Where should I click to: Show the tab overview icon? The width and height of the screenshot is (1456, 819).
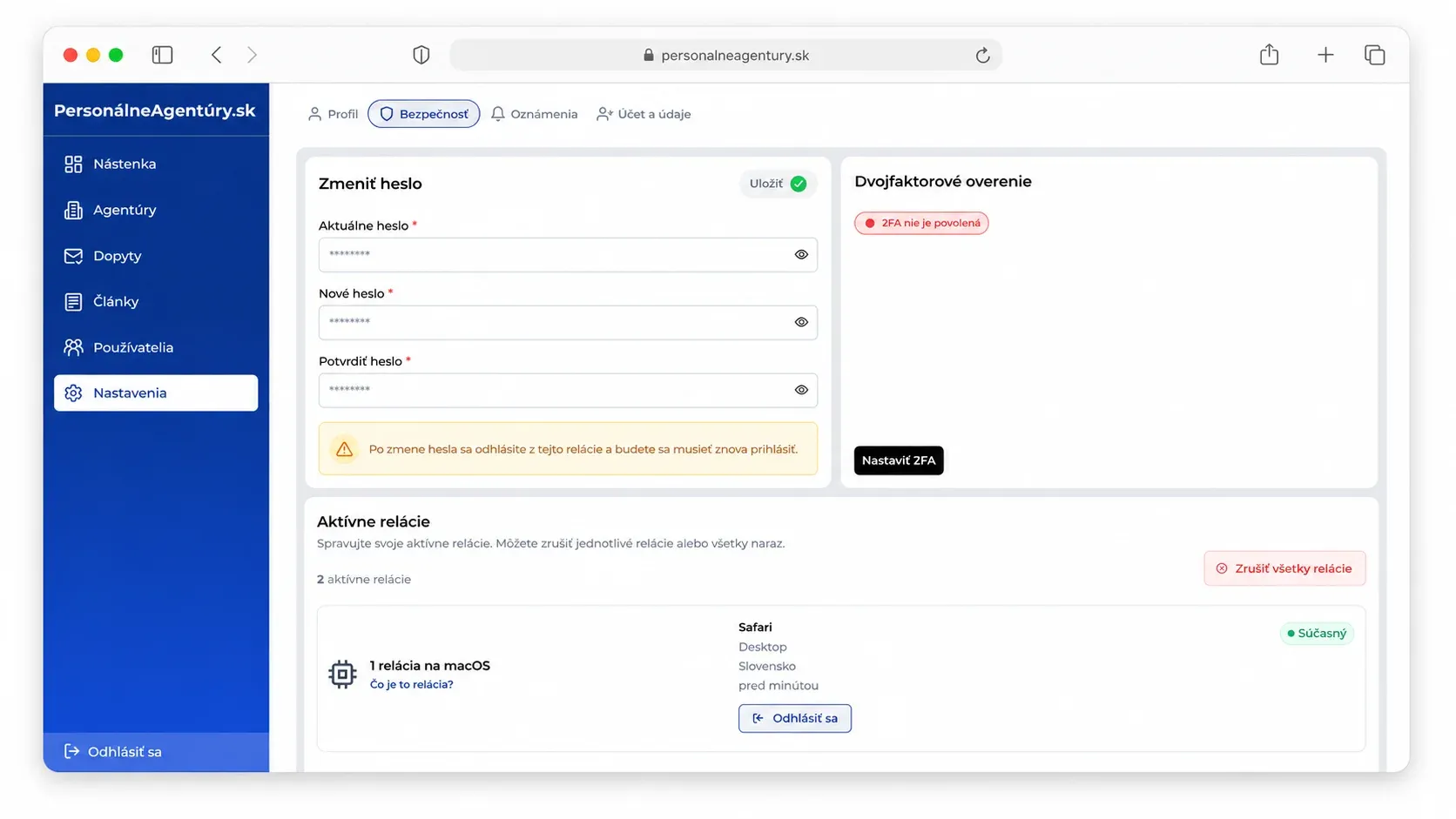tap(1375, 55)
